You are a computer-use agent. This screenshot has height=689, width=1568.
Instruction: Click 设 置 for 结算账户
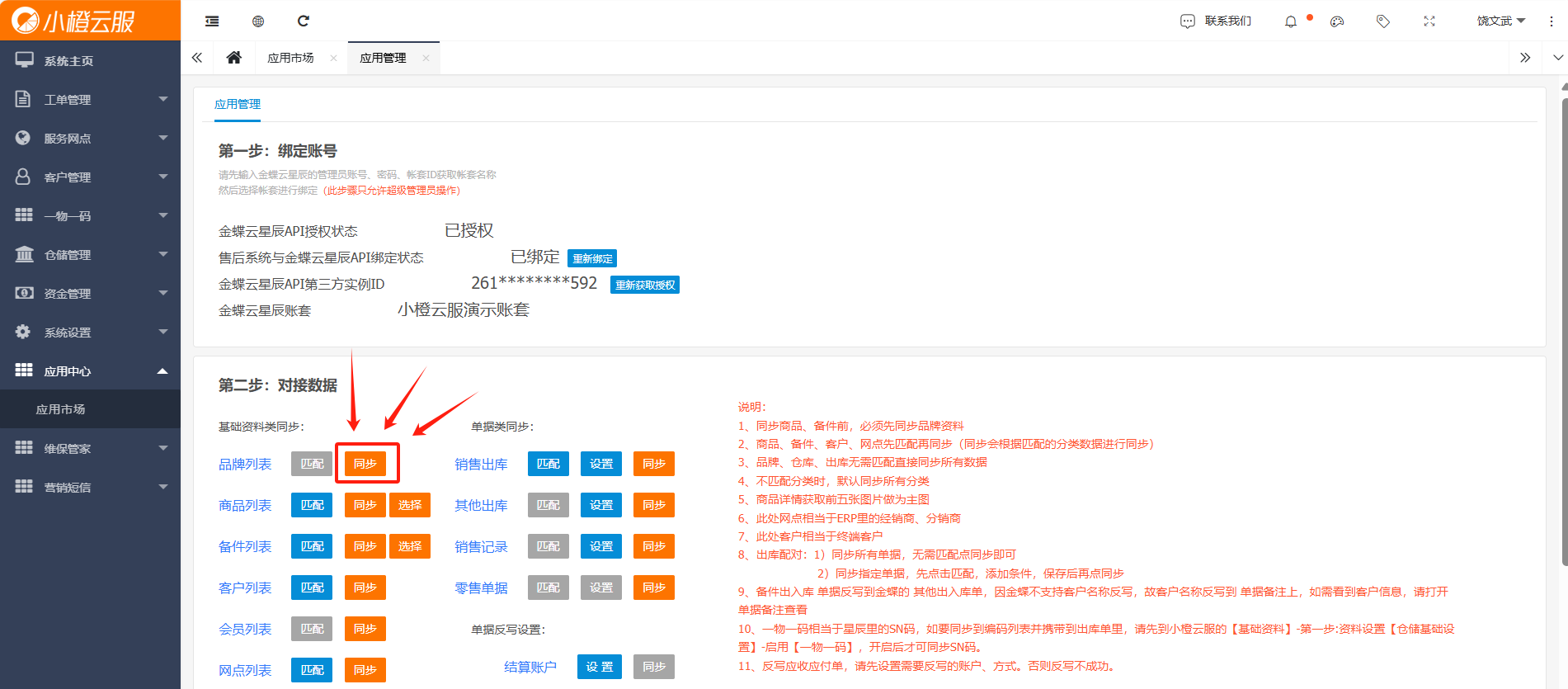(x=600, y=667)
